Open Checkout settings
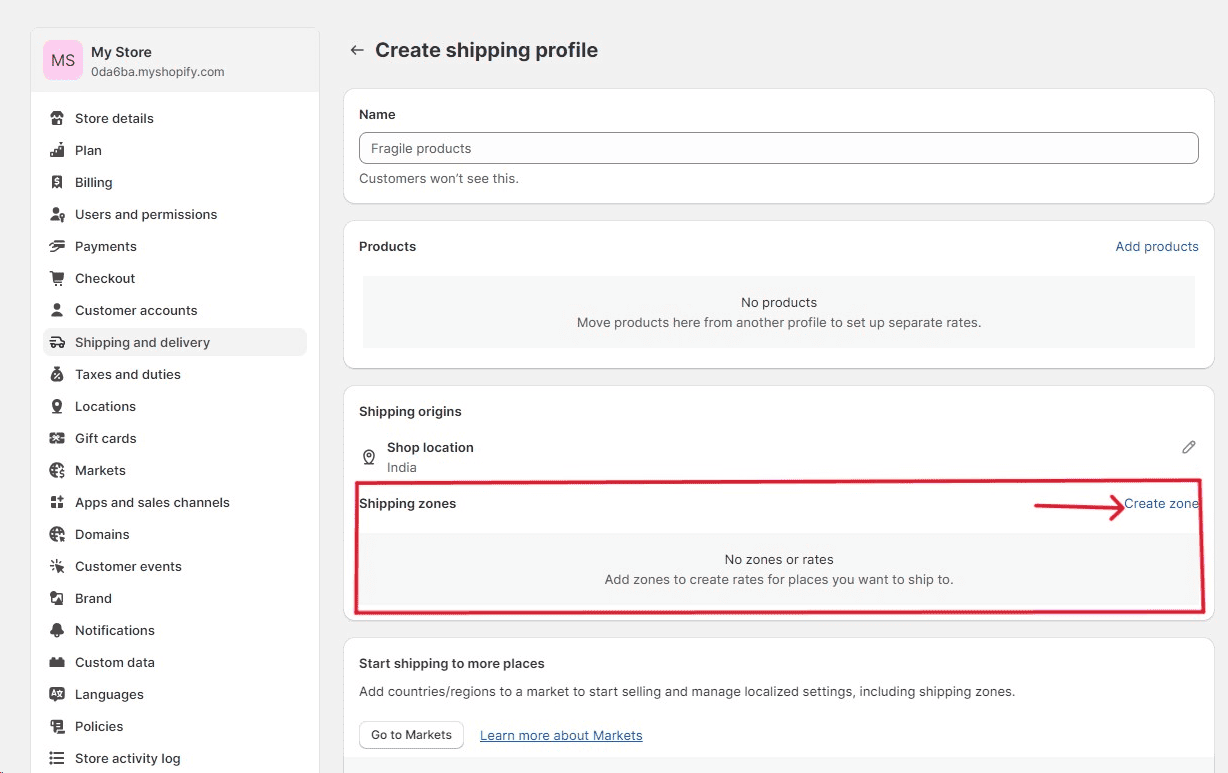The image size is (1228, 773). 175,278
